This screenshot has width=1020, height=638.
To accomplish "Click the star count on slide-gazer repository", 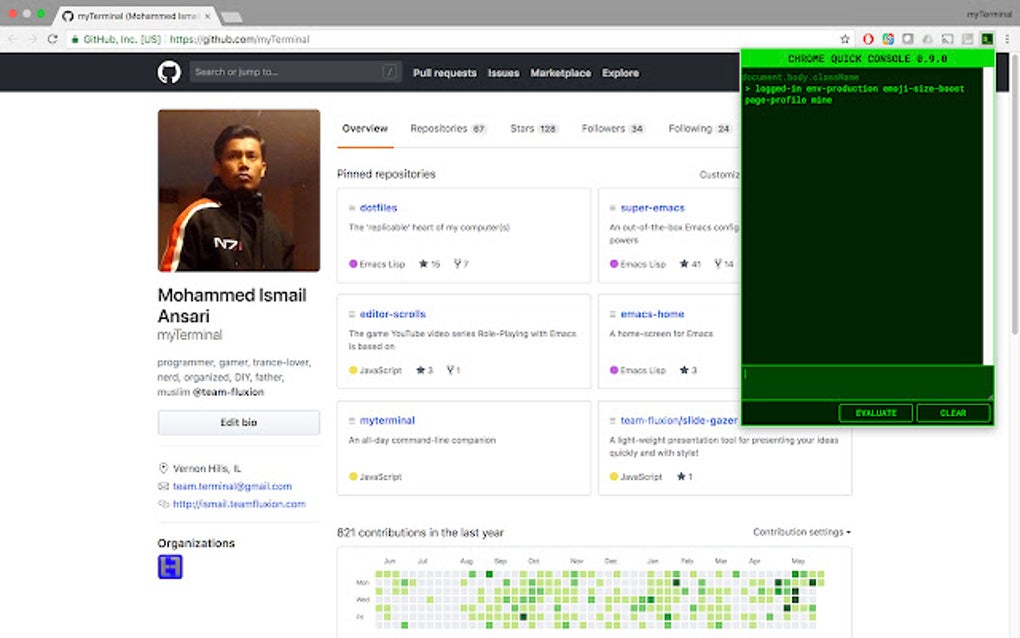I will coord(684,477).
